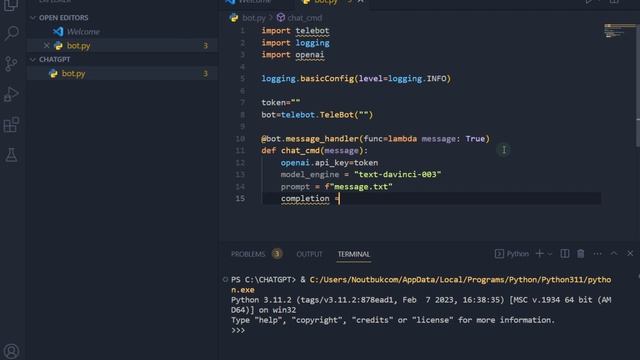This screenshot has width=640, height=360.
Task: Click the bot=telebot.TeleBot line
Action: pyautogui.click(x=317, y=115)
